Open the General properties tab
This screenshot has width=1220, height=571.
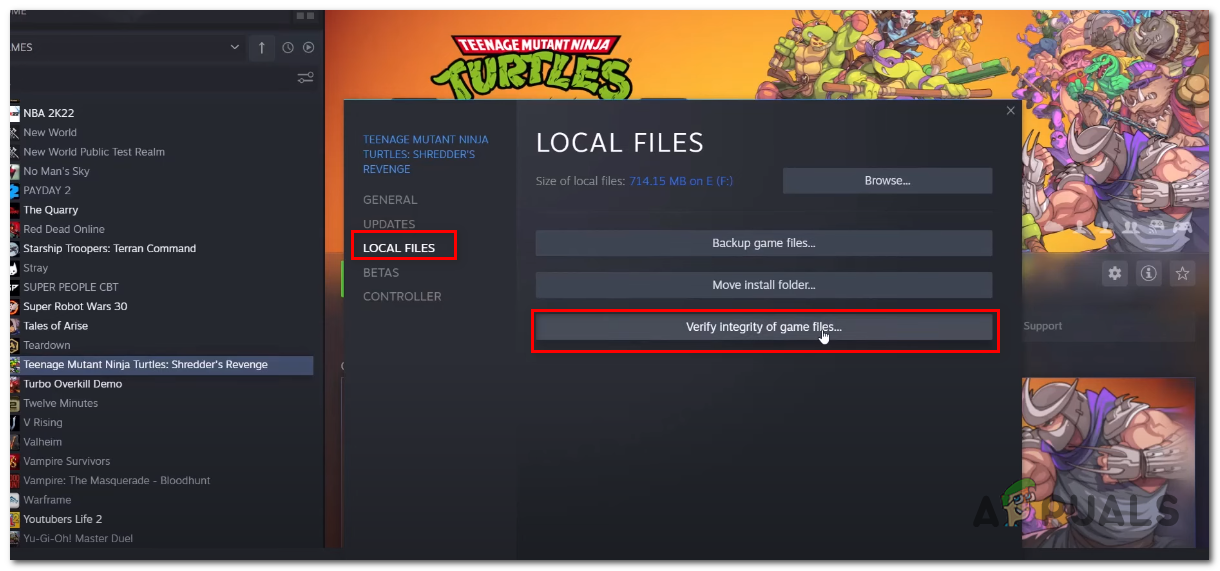coord(390,200)
